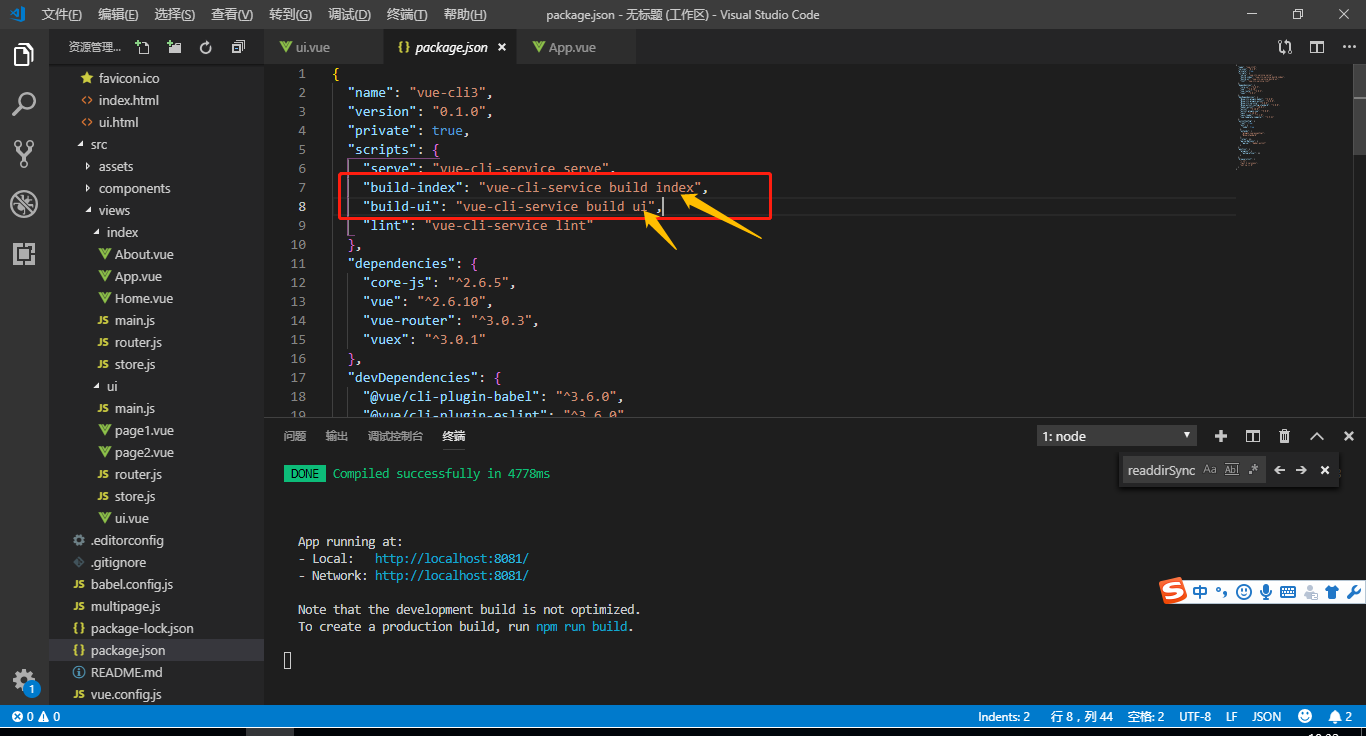Open the Source Control view
Viewport: 1366px width, 736px height.
(24, 153)
